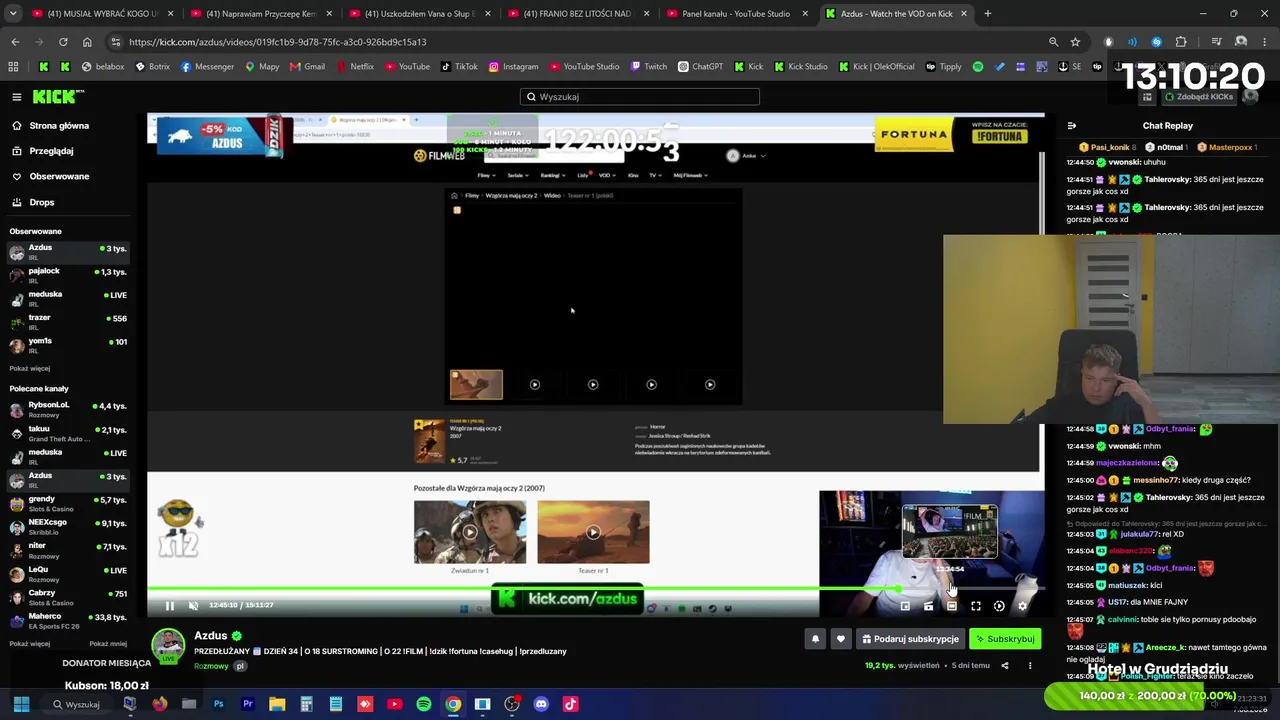Toggle follow heart for Azdus

[840, 639]
